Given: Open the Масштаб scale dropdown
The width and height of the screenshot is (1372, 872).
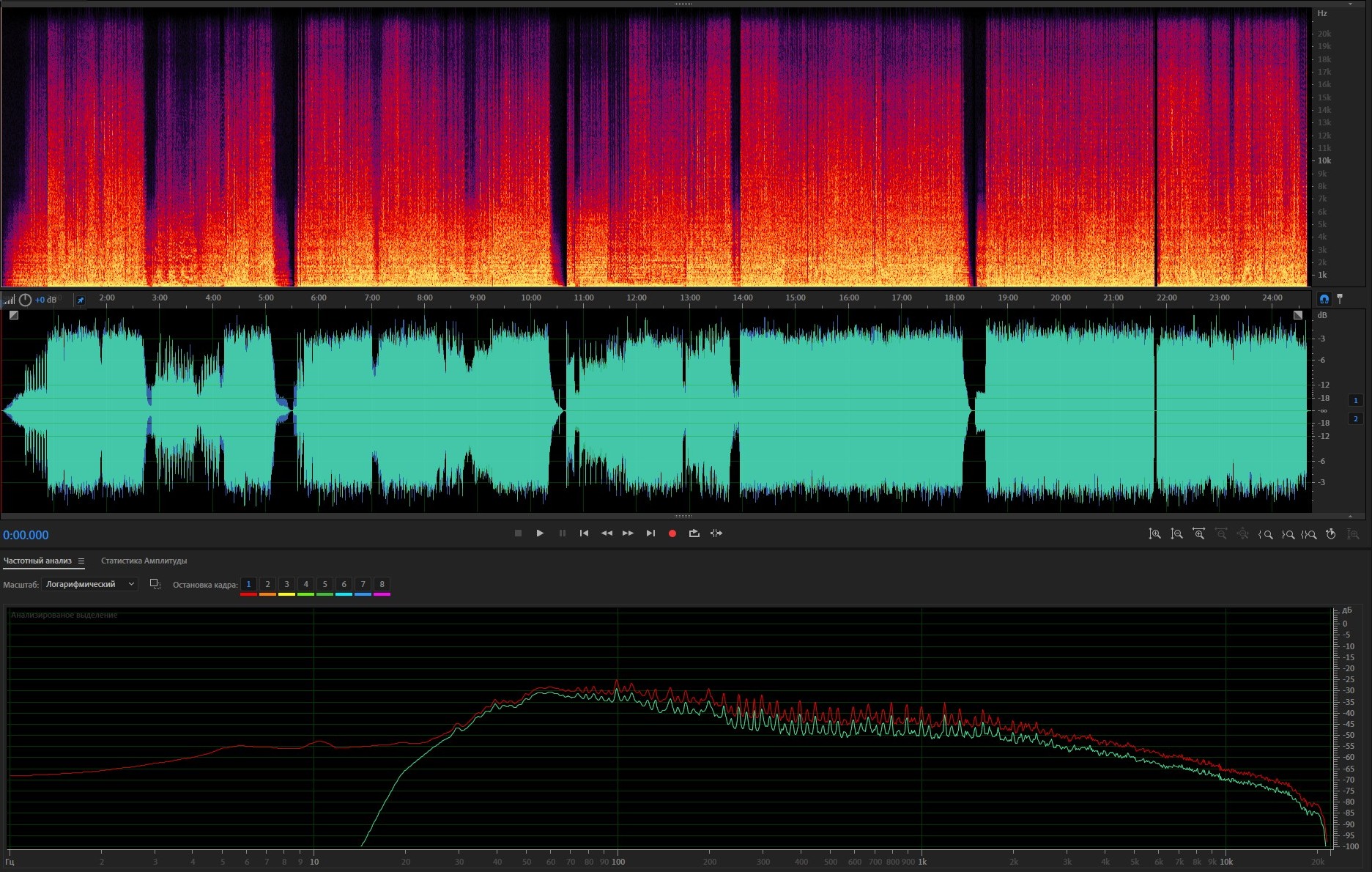Looking at the screenshot, I should [x=89, y=584].
